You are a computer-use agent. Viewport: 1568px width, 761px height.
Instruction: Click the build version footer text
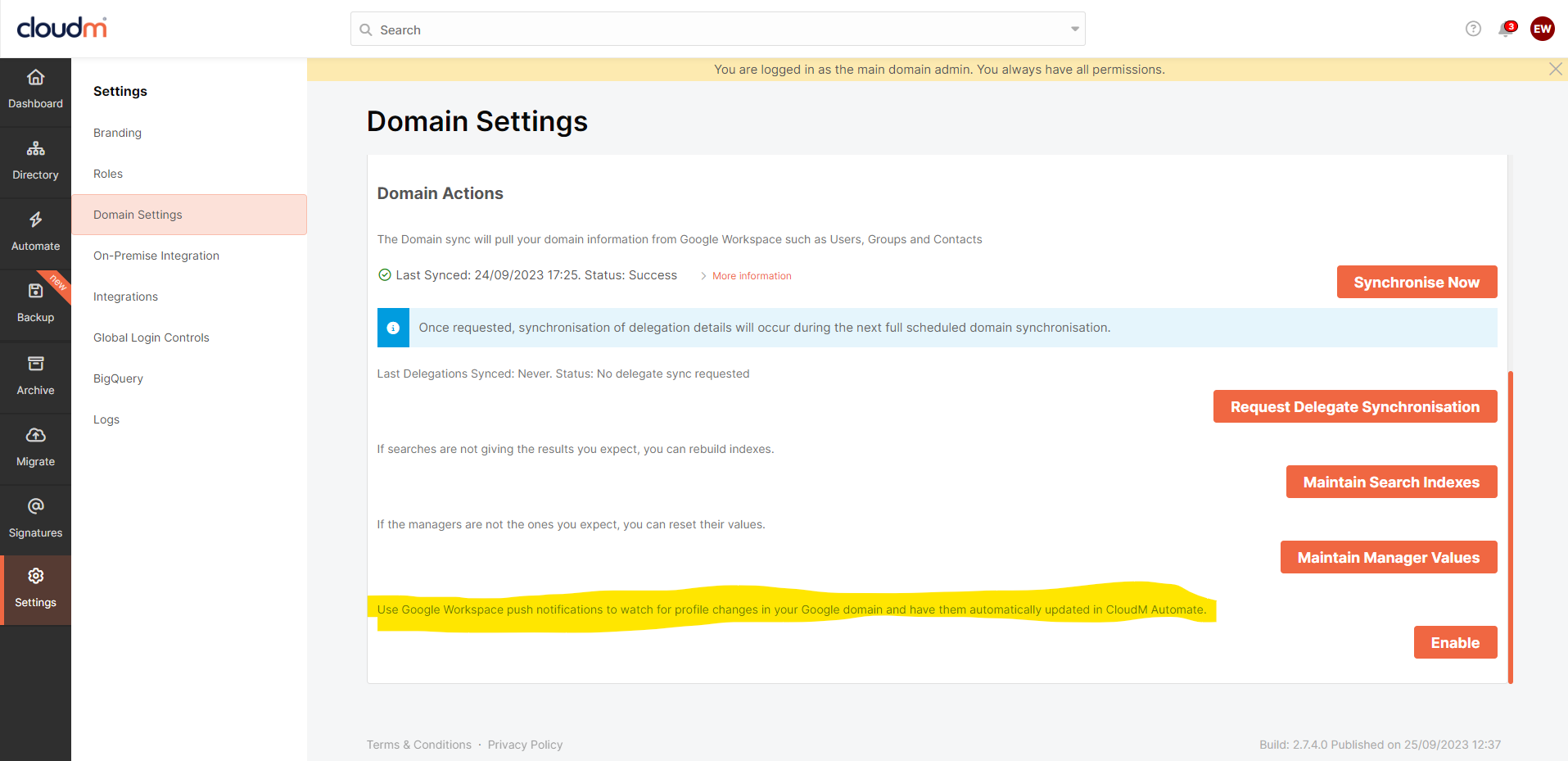click(1380, 745)
